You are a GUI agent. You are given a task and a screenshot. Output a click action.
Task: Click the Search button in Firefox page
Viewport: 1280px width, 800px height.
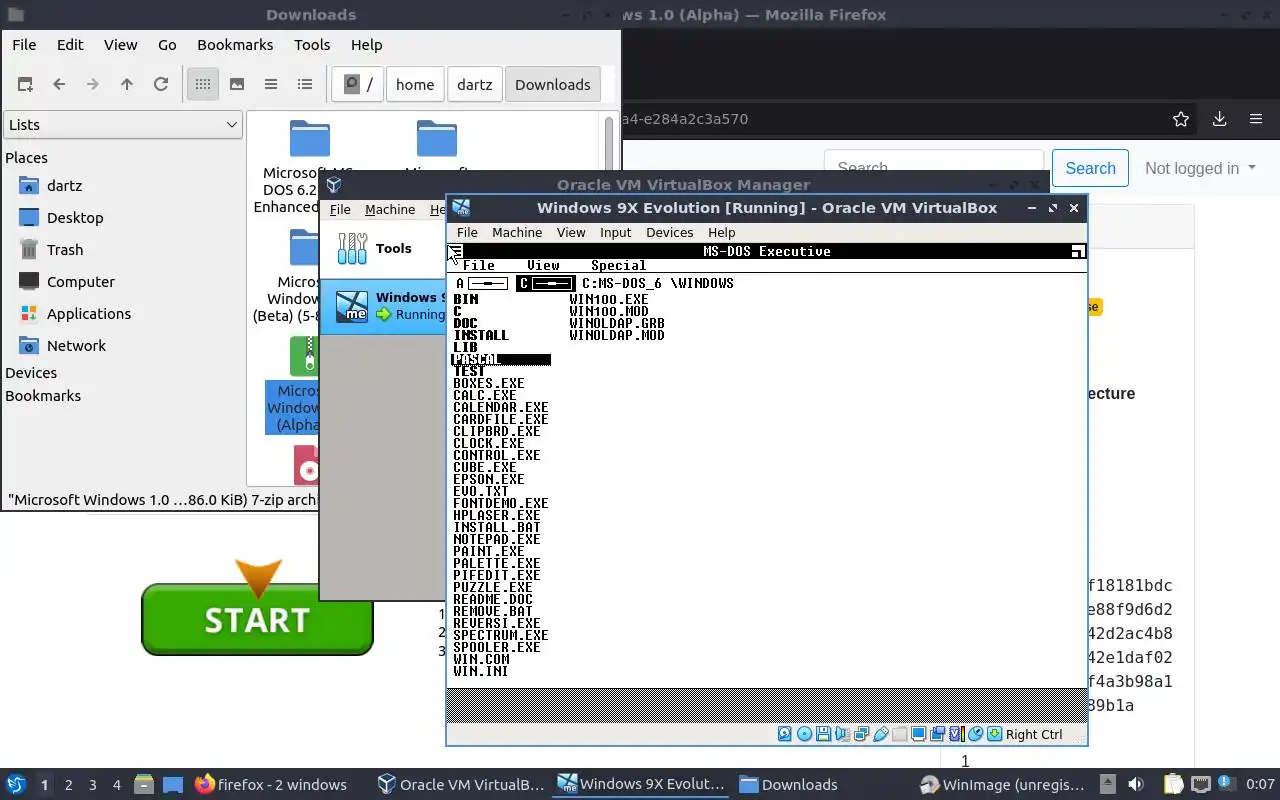click(1090, 168)
